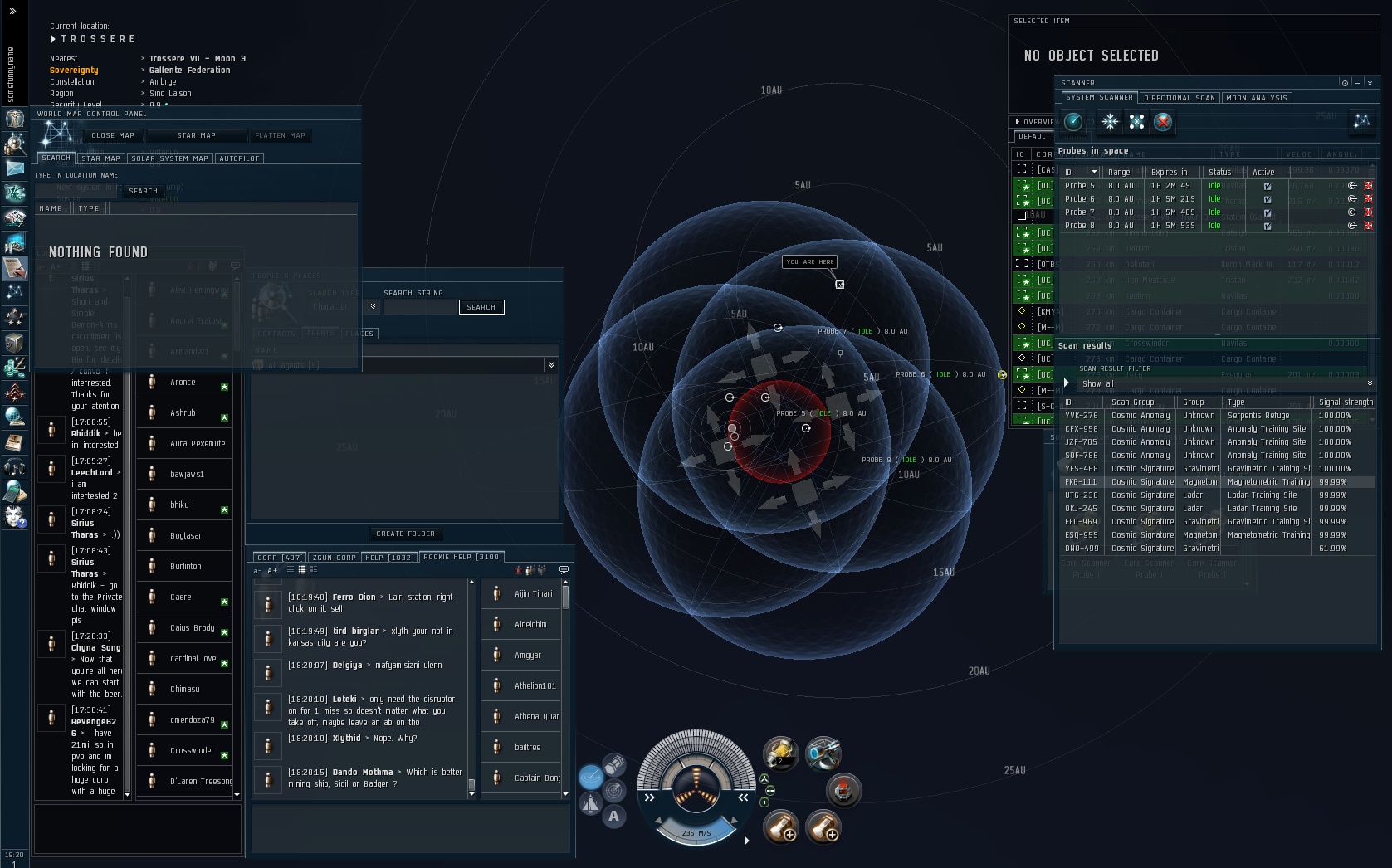Expand the small arrow beside the speed gauge
1392x868 pixels.
pyautogui.click(x=746, y=841)
